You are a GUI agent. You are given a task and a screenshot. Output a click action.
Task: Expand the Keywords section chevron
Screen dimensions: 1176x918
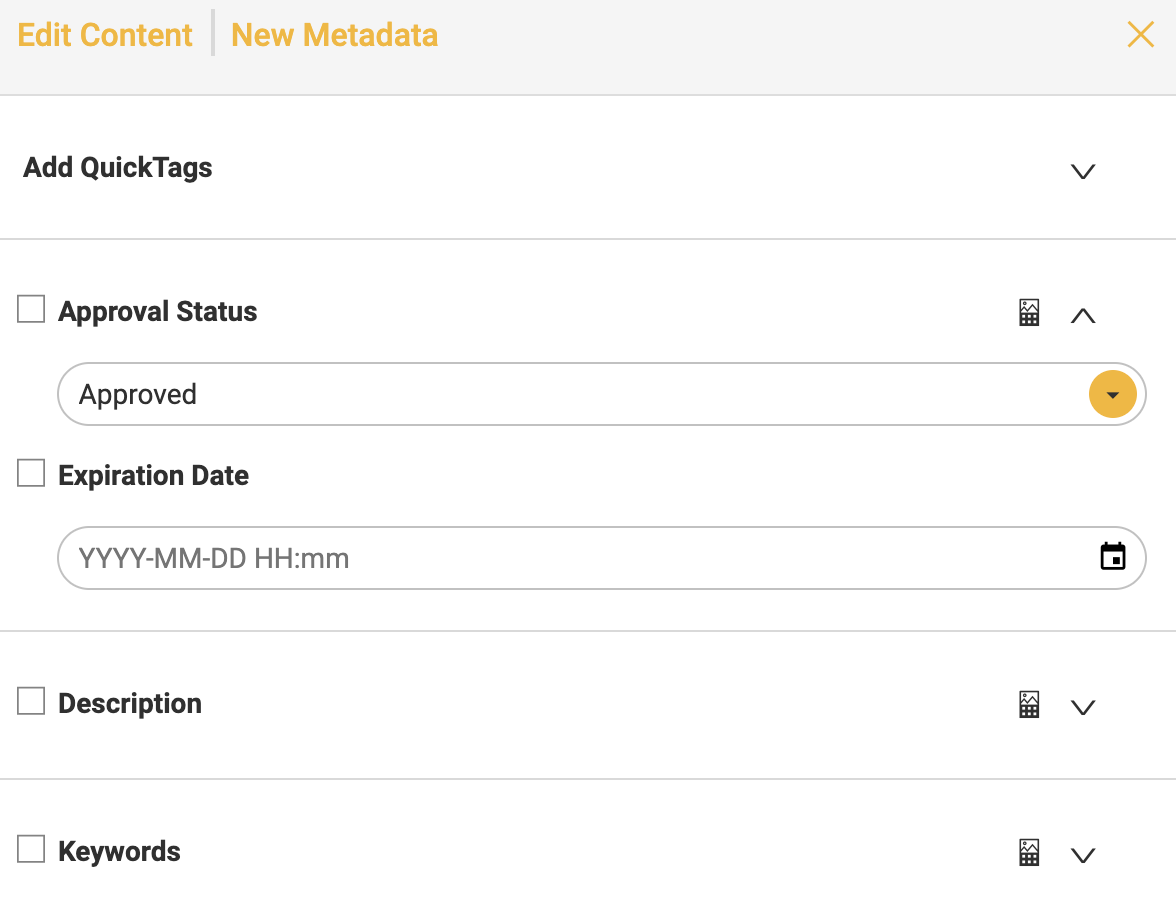coord(1082,855)
